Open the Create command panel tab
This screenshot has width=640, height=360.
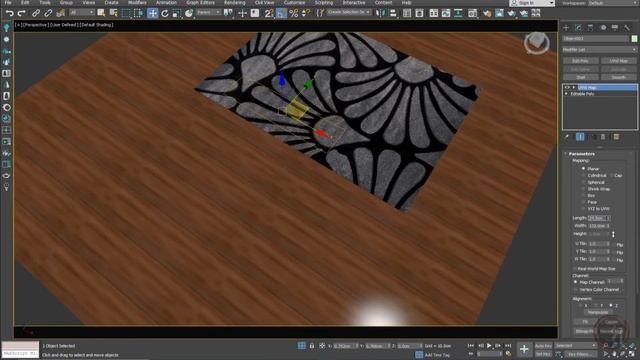pos(566,27)
